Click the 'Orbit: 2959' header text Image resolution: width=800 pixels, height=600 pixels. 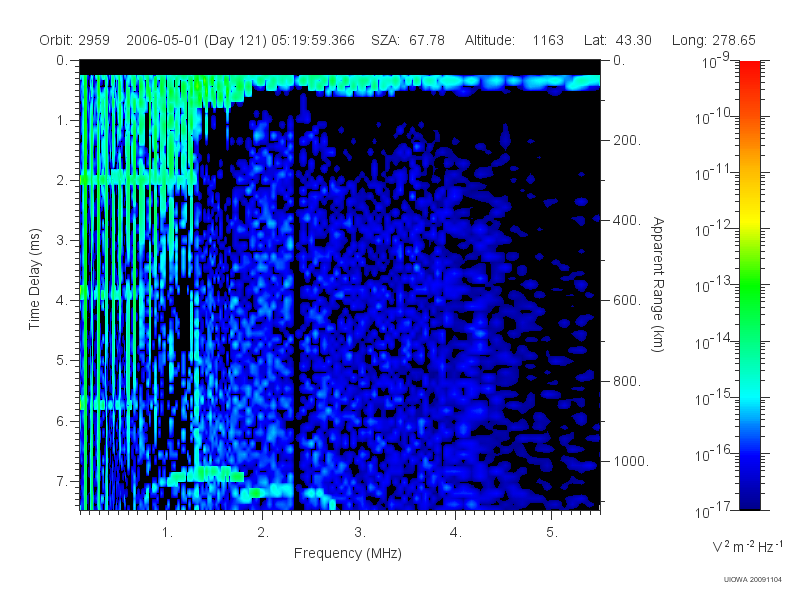[x=74, y=40]
